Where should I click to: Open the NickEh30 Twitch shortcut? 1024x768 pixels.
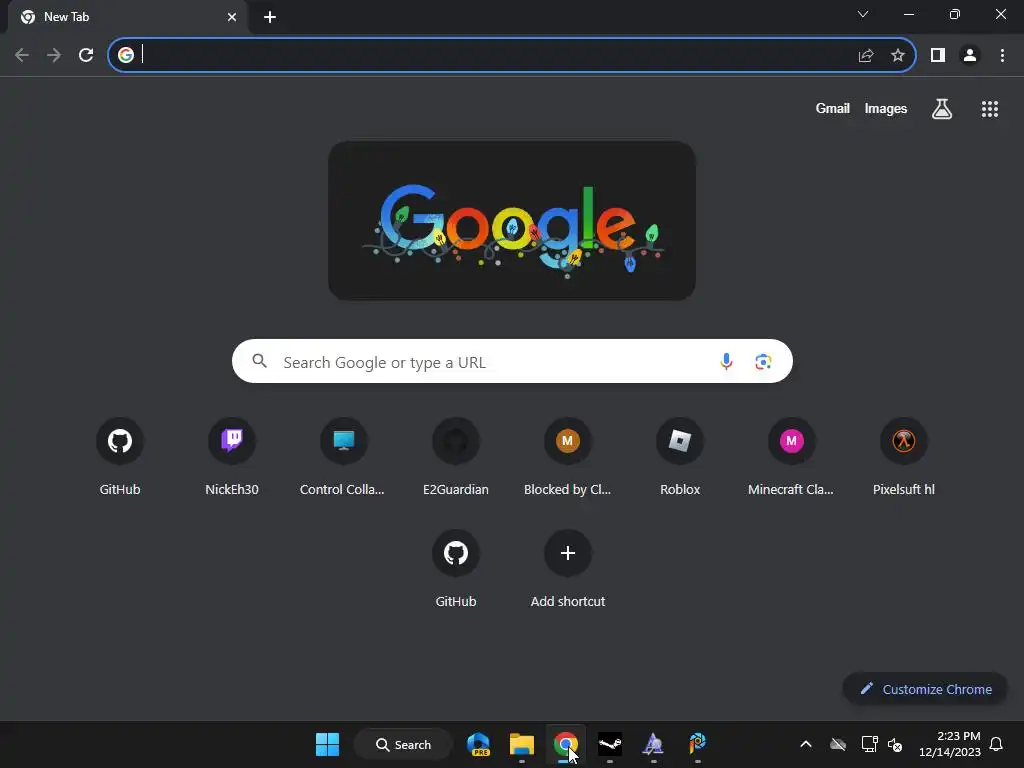tap(232, 457)
